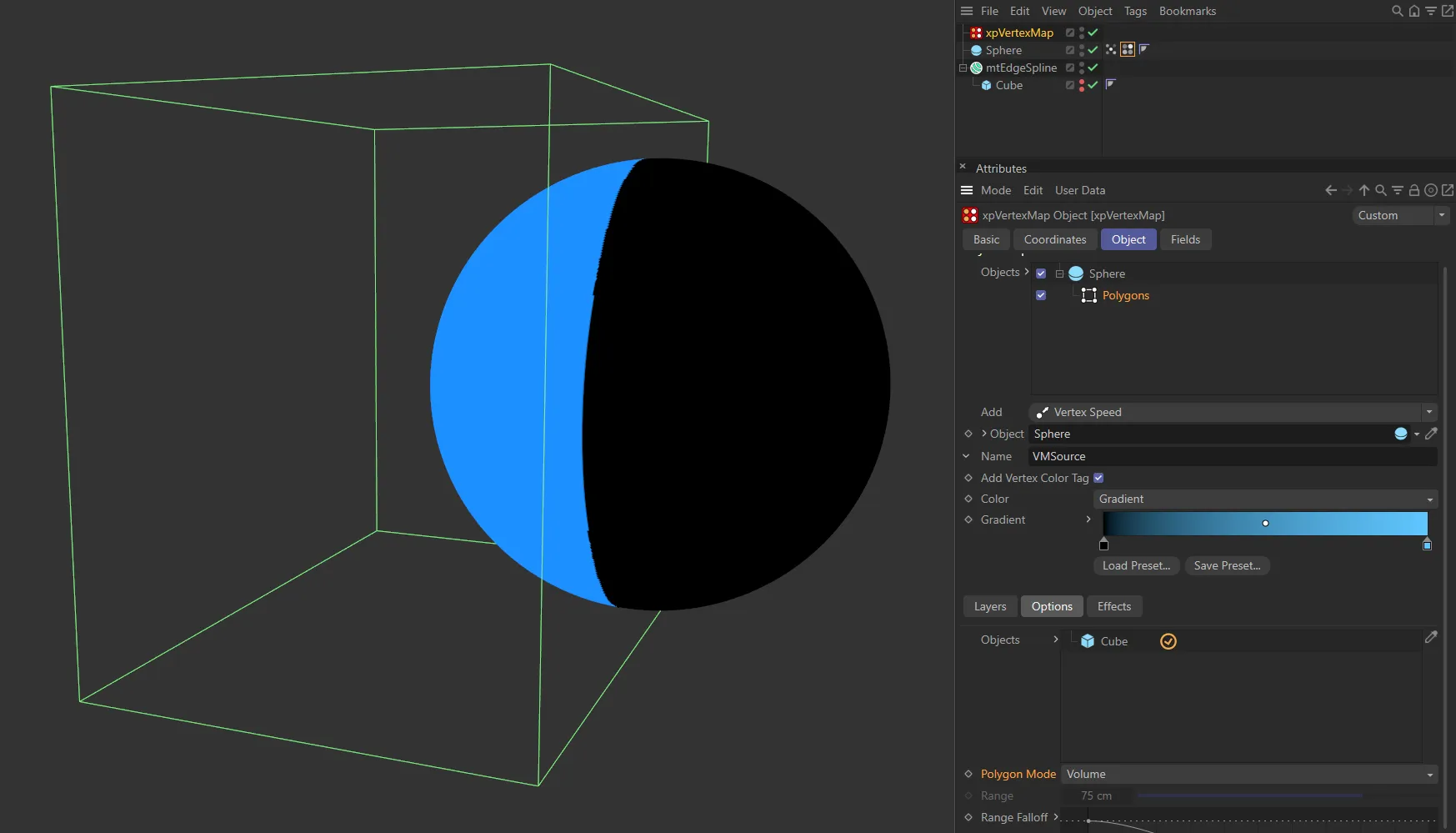Screen dimensions: 1456x833
Task: Open the Tags menu
Action: 1135,11
